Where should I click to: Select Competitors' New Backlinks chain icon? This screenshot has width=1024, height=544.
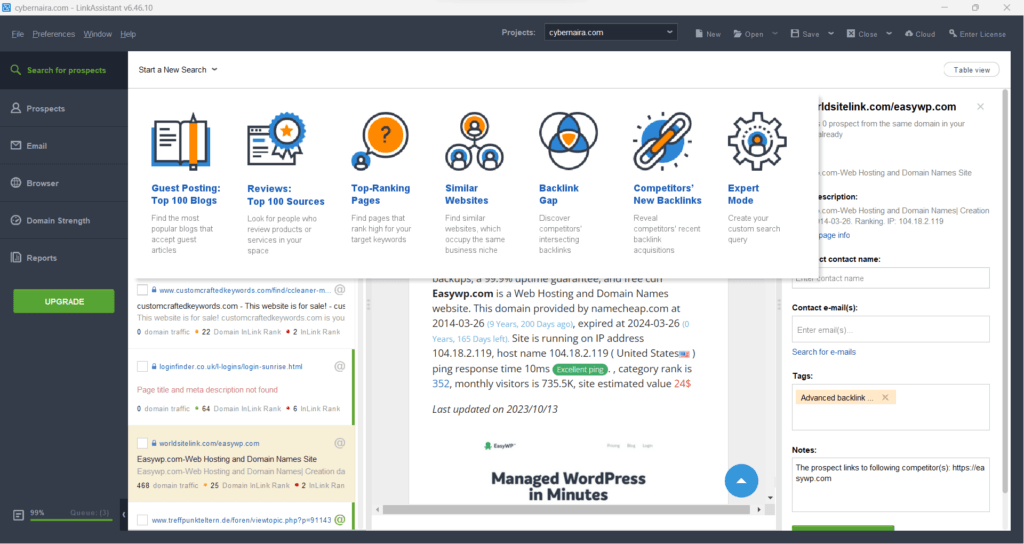pos(662,141)
